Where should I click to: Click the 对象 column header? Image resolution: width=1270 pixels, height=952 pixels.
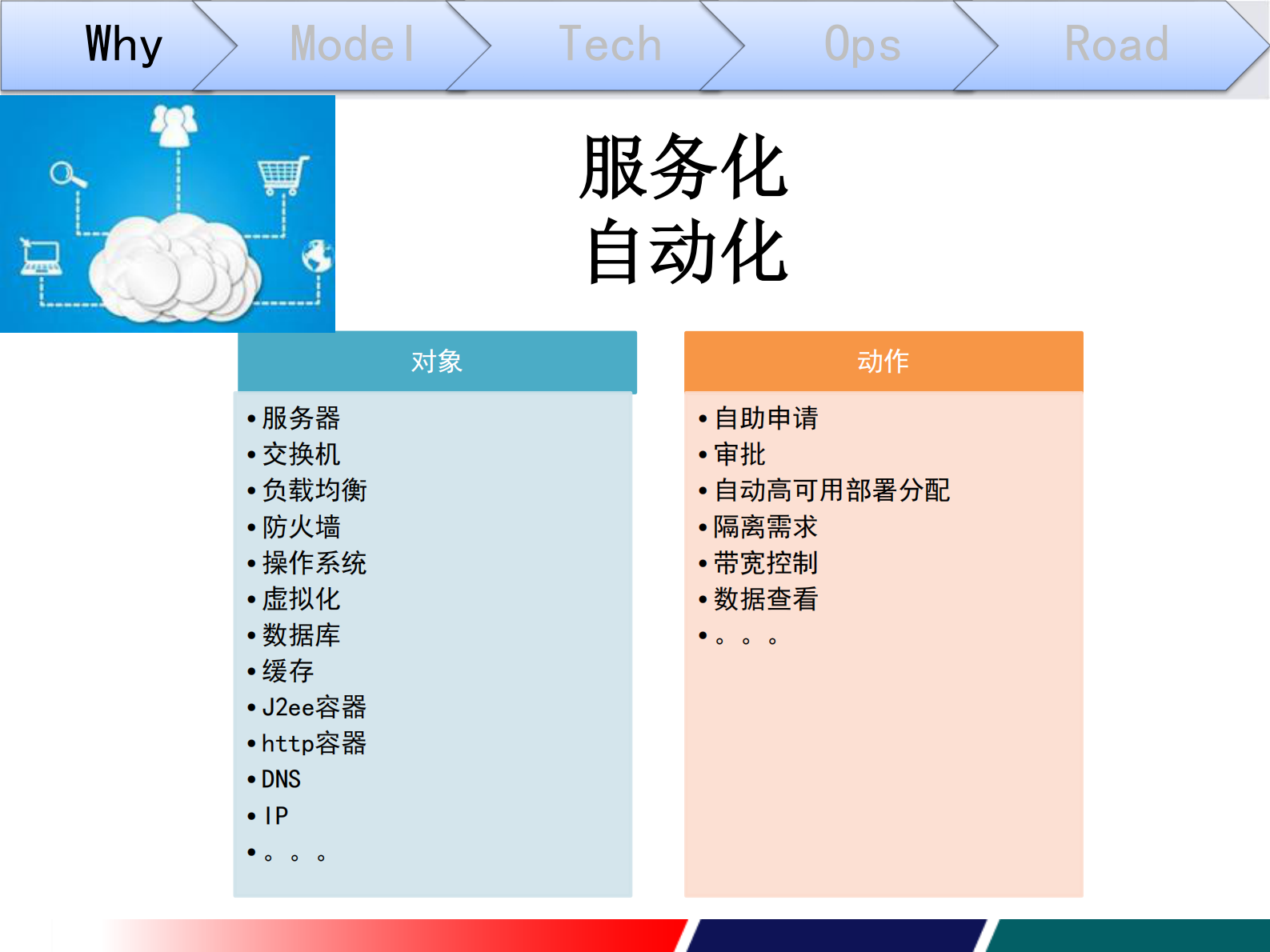click(437, 362)
